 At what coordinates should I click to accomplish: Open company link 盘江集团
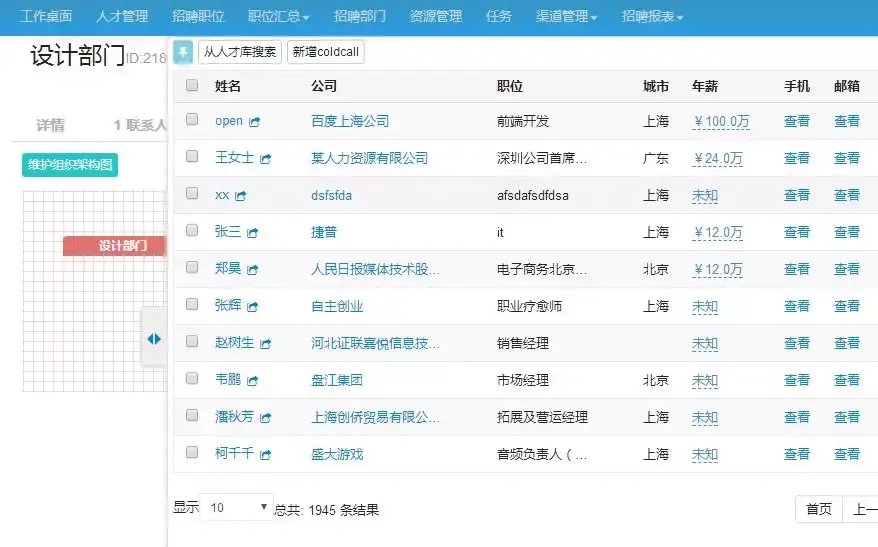click(x=337, y=380)
